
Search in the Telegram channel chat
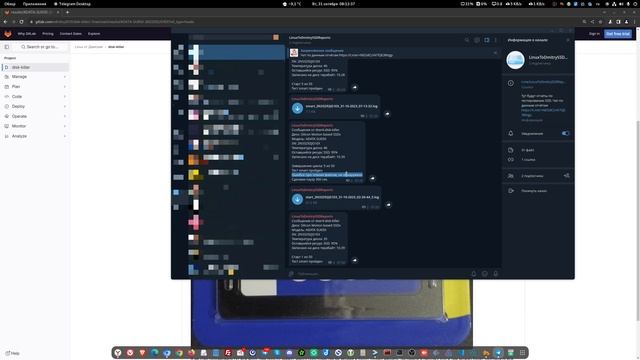[x=467, y=40]
